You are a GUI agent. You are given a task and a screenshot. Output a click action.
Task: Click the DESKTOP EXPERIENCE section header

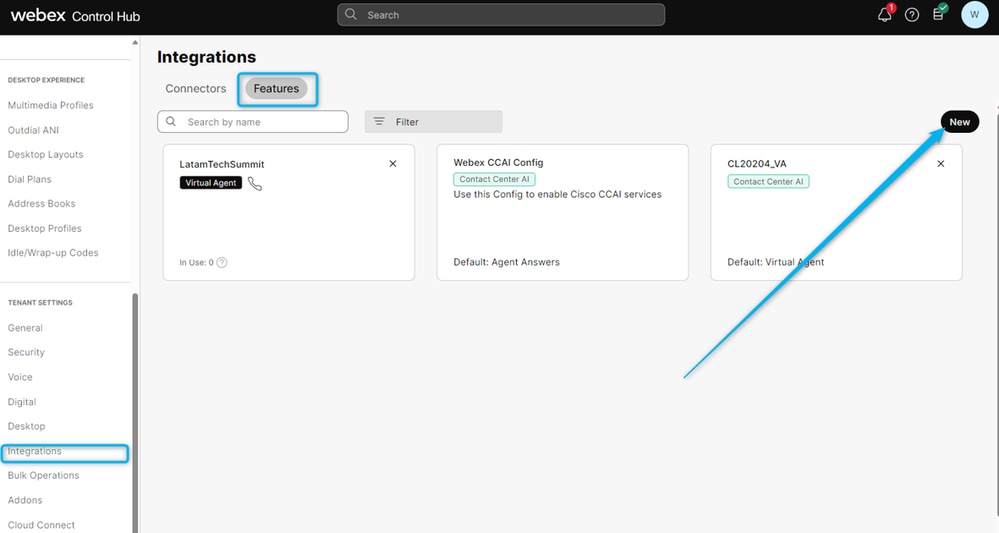click(46, 80)
